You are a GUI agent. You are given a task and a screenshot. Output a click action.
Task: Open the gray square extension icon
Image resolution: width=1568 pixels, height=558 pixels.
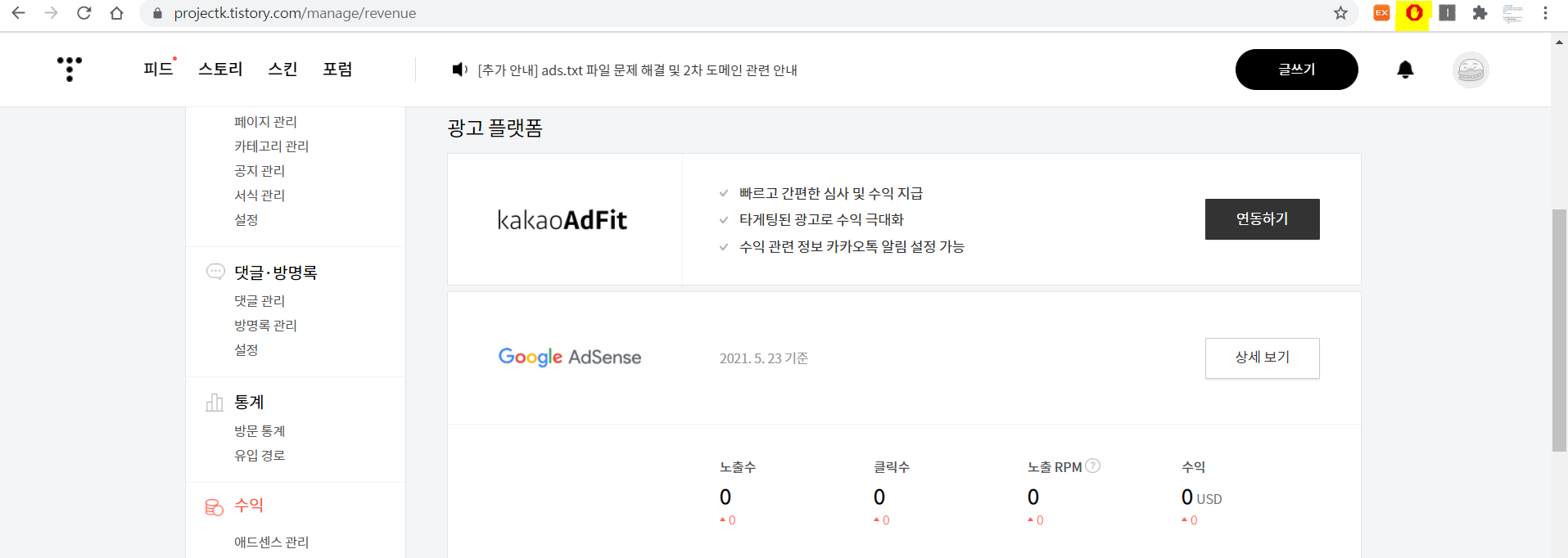(1447, 13)
